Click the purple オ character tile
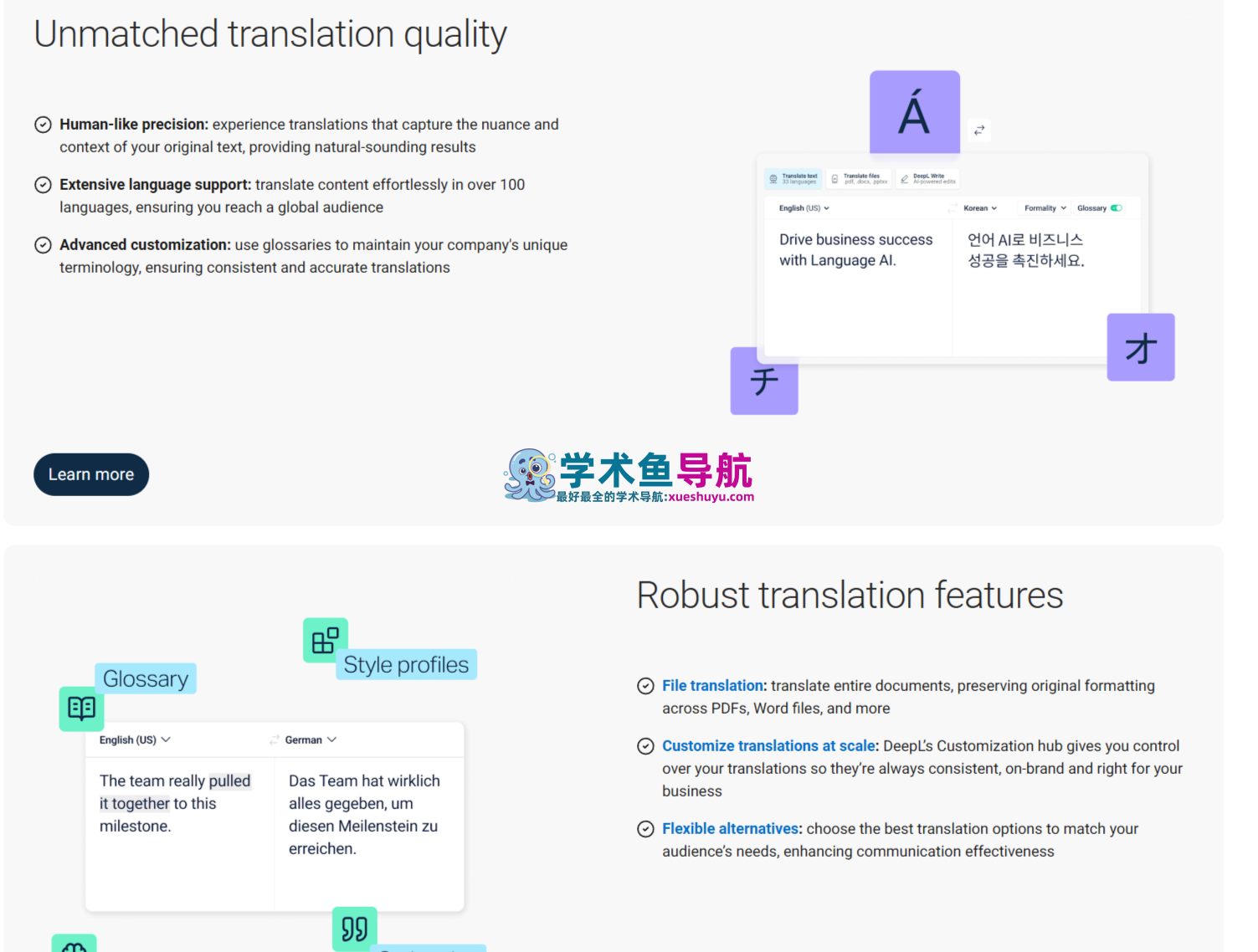This screenshot has width=1258, height=952. [x=1140, y=348]
